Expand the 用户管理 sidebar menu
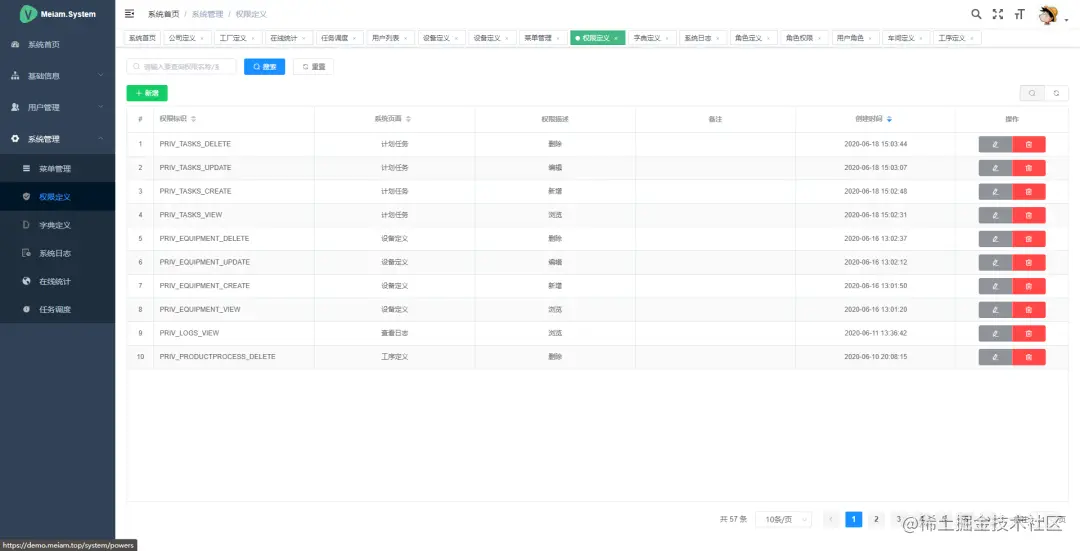 tap(58, 107)
